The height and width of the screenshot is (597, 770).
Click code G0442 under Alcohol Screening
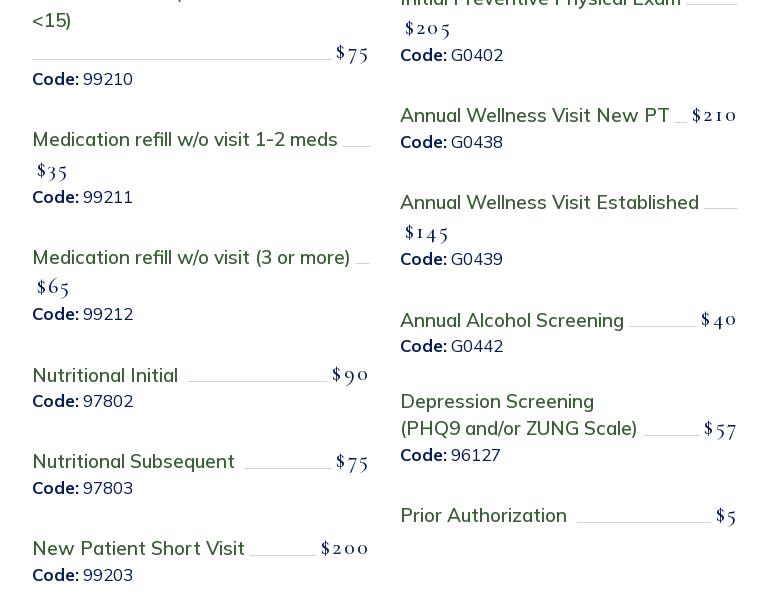coord(476,346)
